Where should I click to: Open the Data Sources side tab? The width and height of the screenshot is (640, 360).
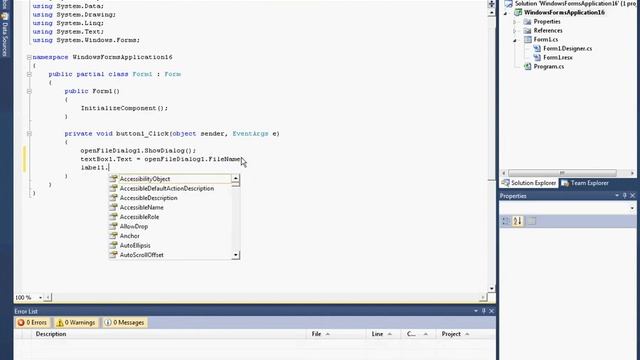[4, 34]
